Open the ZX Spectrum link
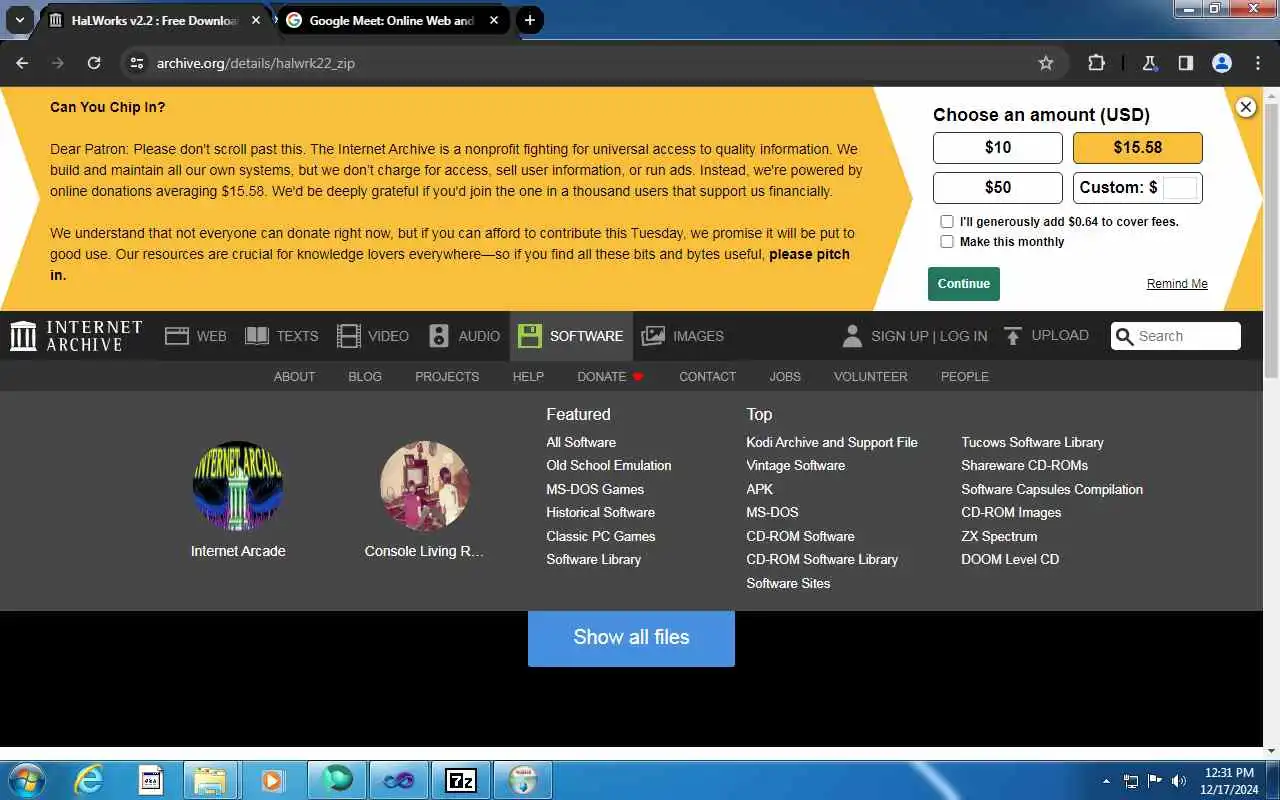Image resolution: width=1280 pixels, height=800 pixels. (999, 536)
